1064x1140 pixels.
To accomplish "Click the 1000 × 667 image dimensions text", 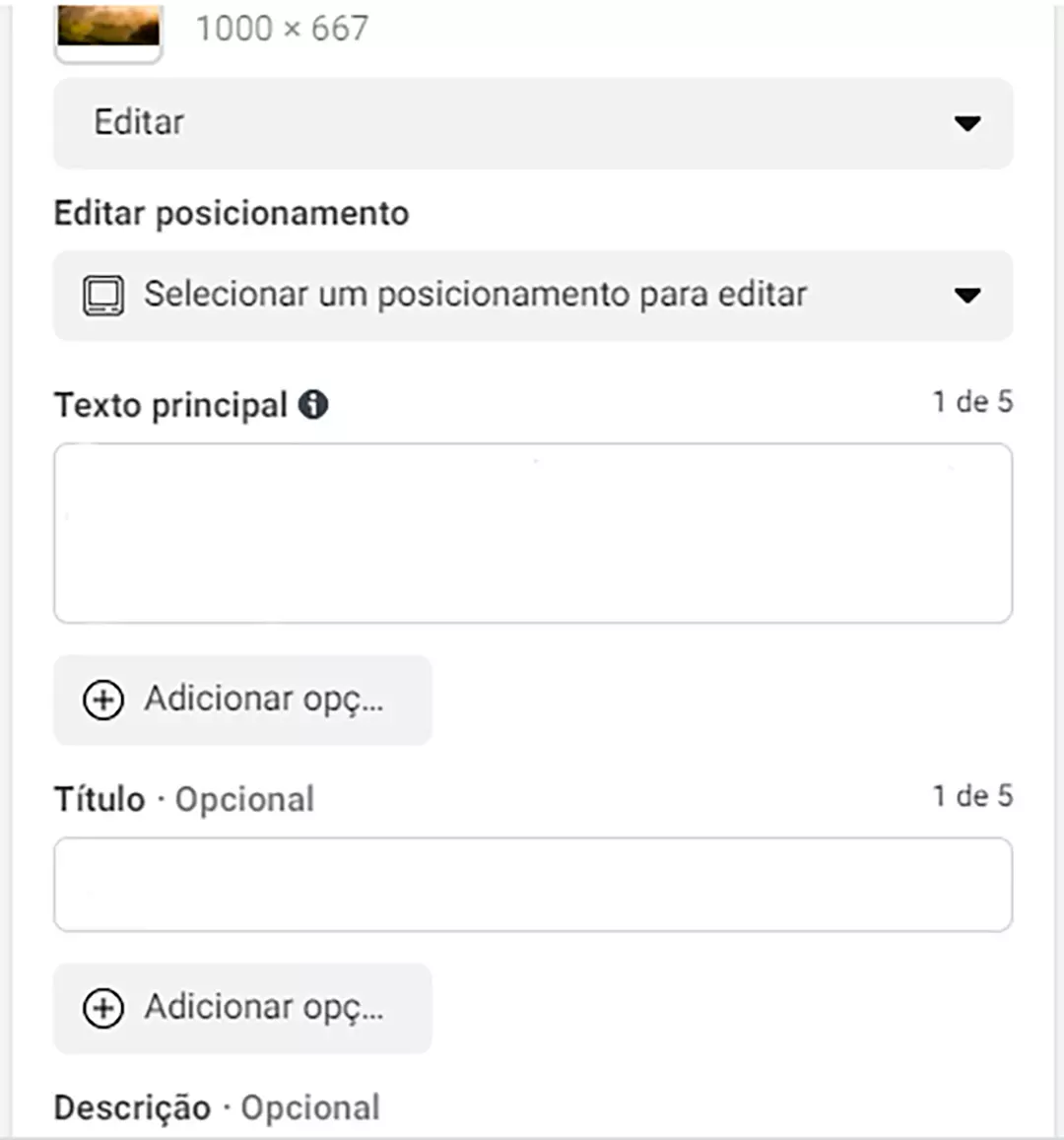I will point(283,30).
